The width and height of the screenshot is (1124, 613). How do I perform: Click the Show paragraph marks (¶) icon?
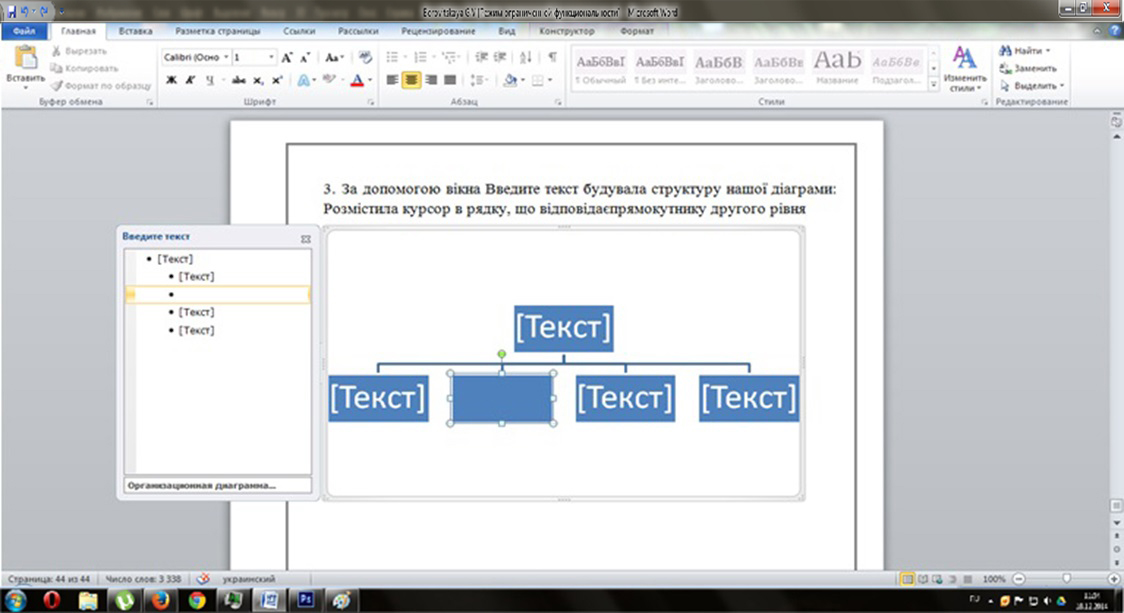click(x=551, y=58)
